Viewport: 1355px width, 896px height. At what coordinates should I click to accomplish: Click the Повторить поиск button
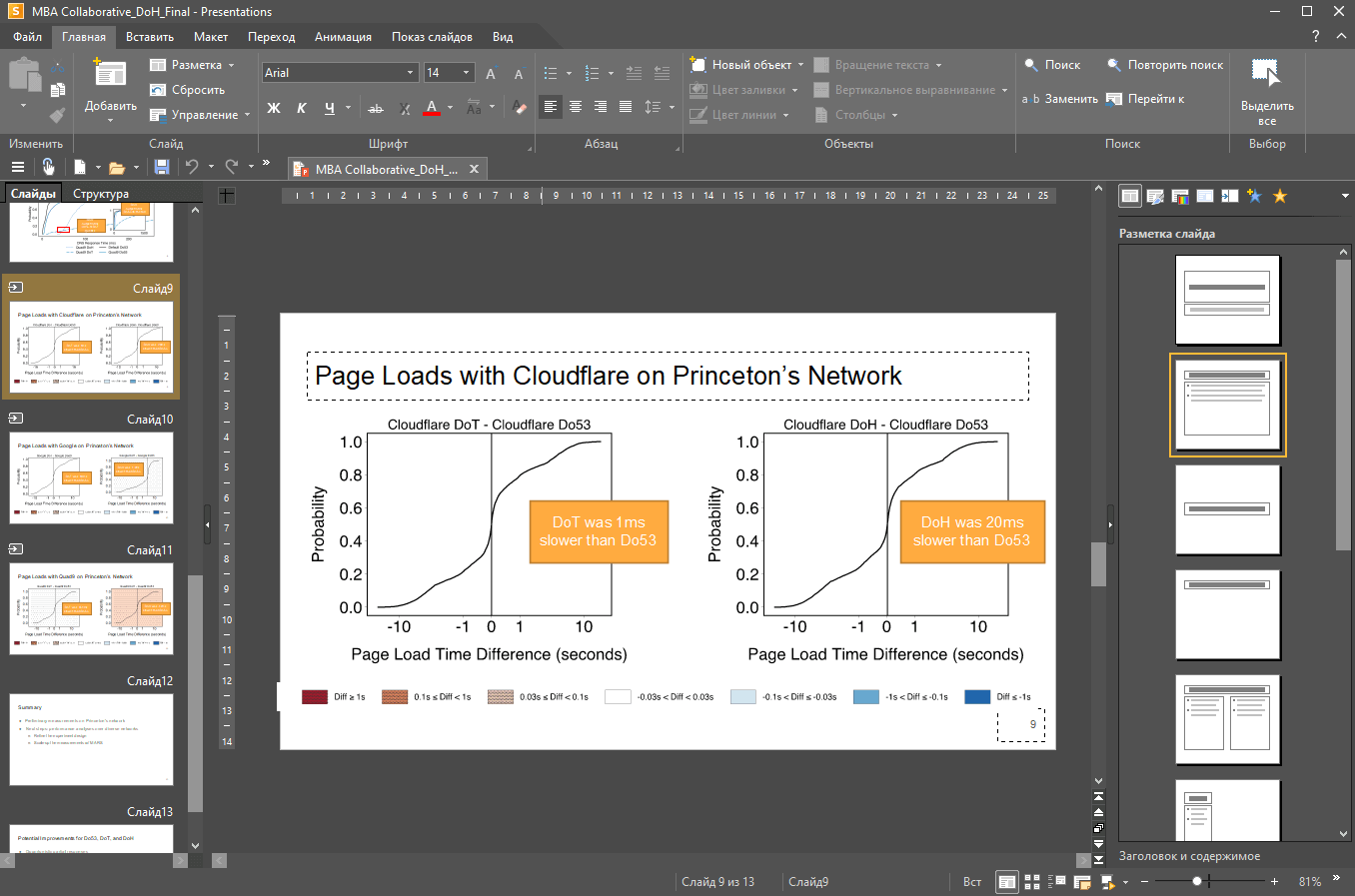[x=1164, y=65]
